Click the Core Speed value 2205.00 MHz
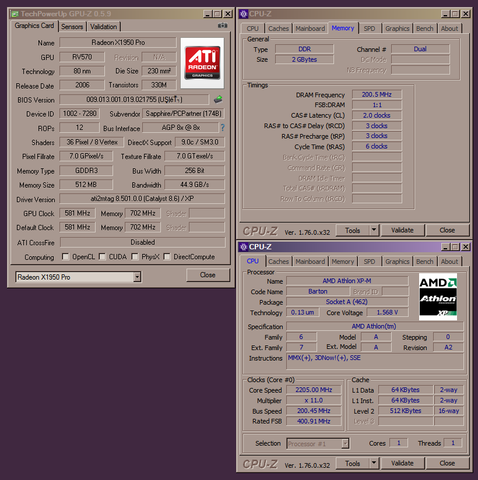 (x=314, y=390)
